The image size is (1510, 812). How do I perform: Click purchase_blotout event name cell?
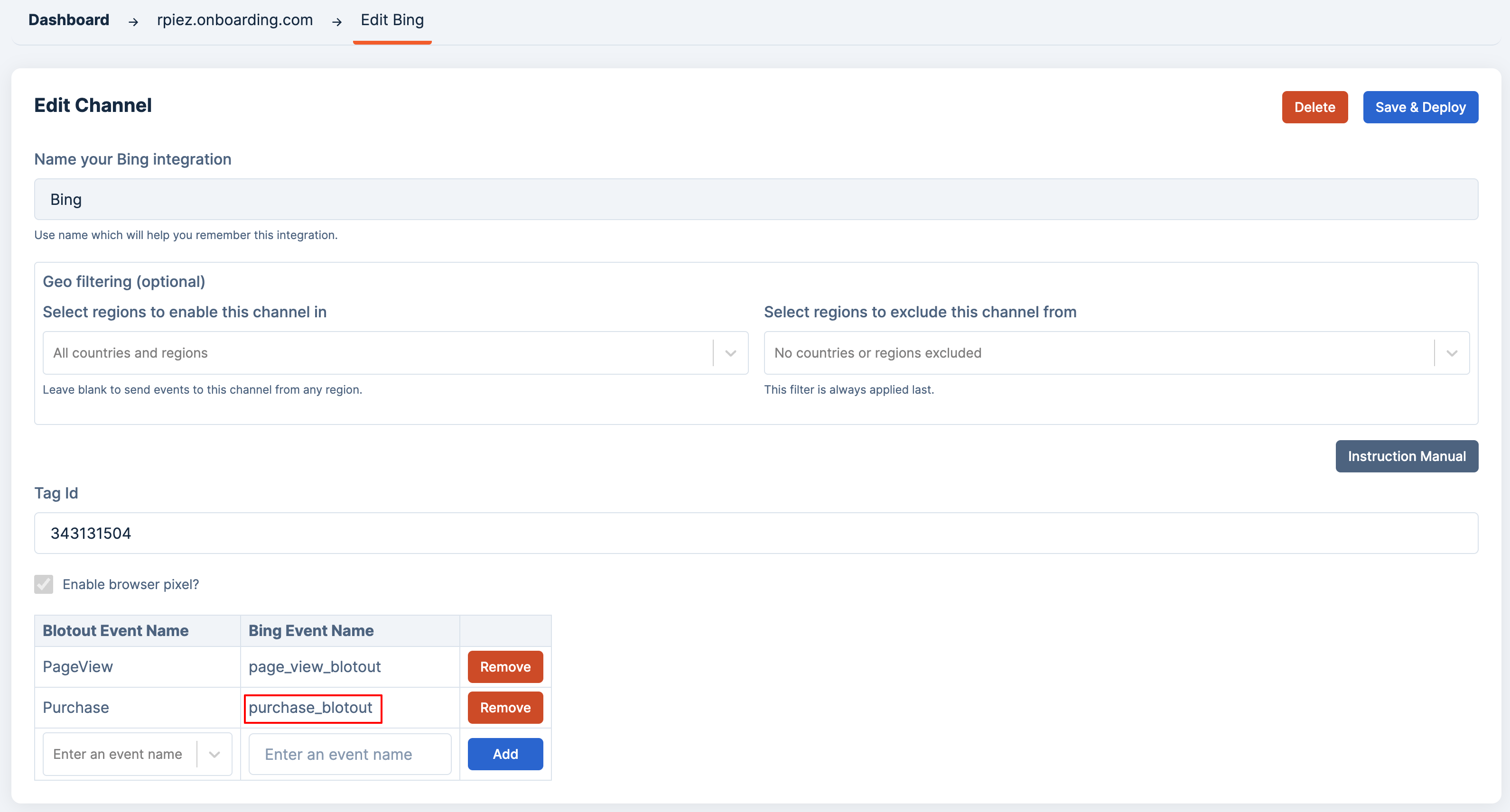pyautogui.click(x=312, y=708)
